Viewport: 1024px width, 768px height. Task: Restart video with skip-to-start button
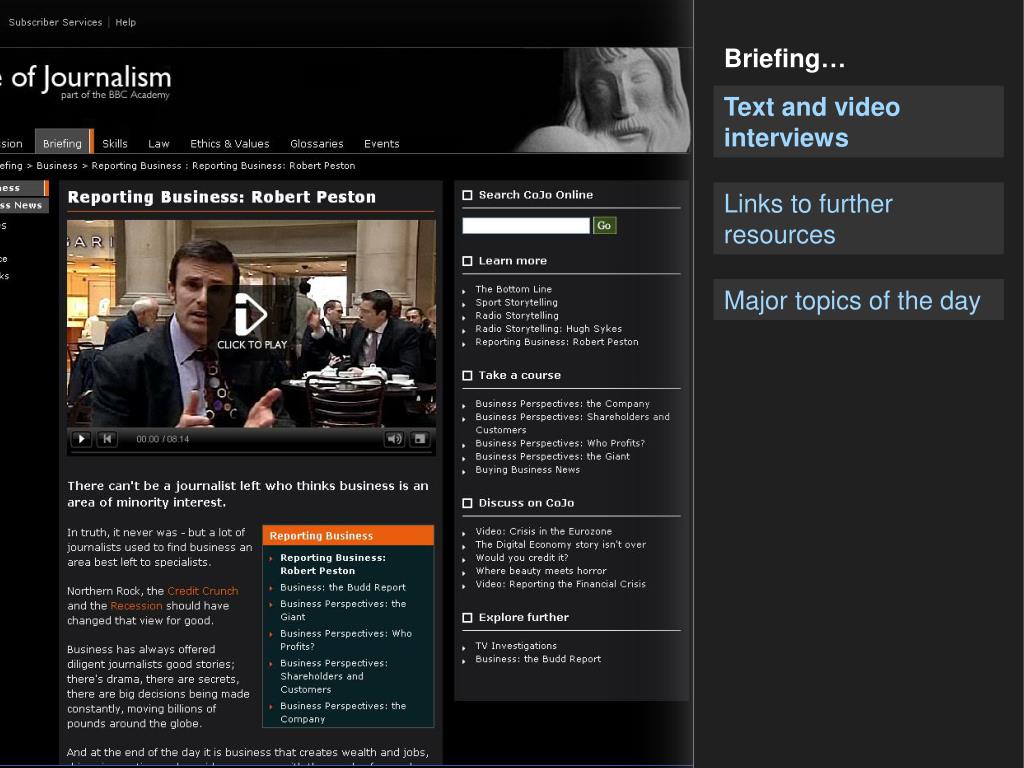click(107, 439)
